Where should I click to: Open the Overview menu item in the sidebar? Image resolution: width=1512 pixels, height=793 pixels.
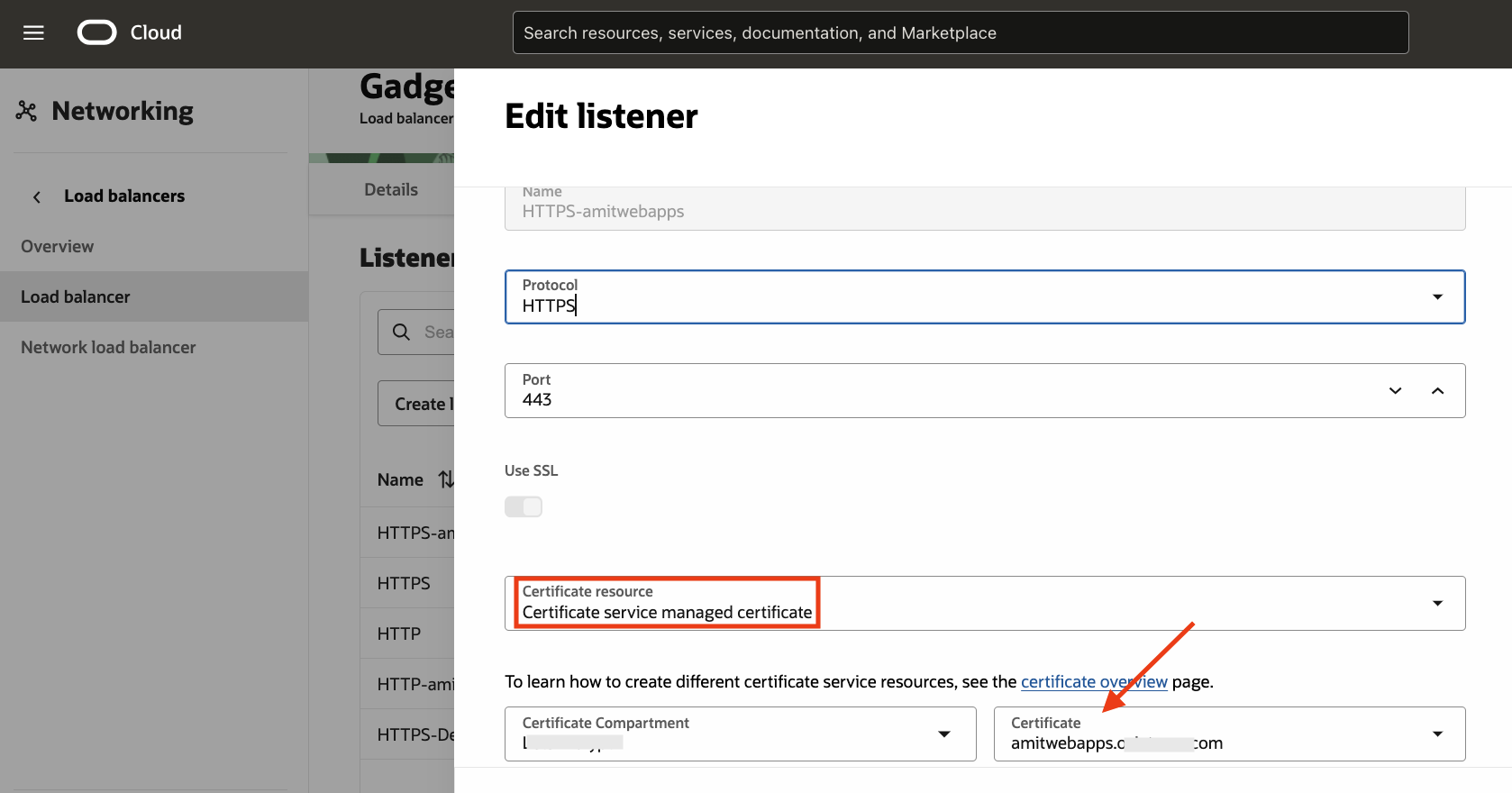pyautogui.click(x=58, y=246)
